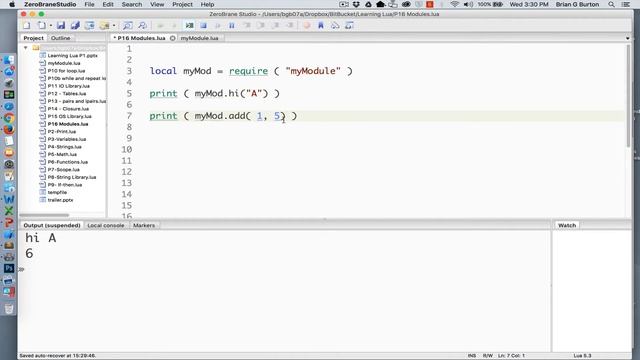Run to cursor toolbar icon
Viewport: 640px width, 360px height.
290,26
